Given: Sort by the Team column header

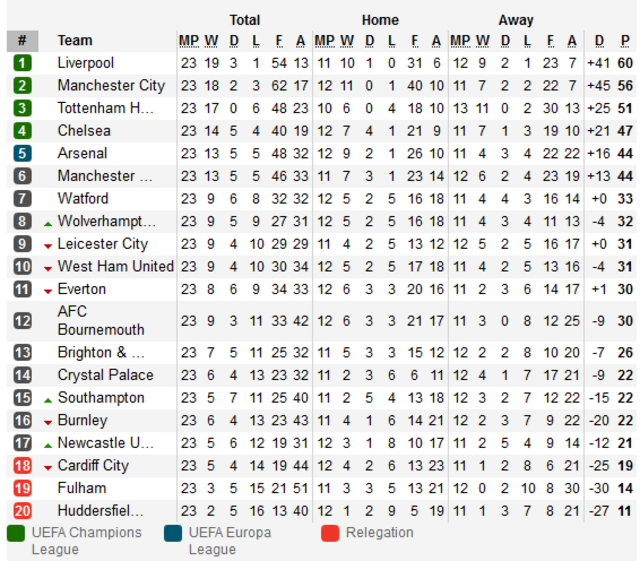Looking at the screenshot, I should coord(75,40).
